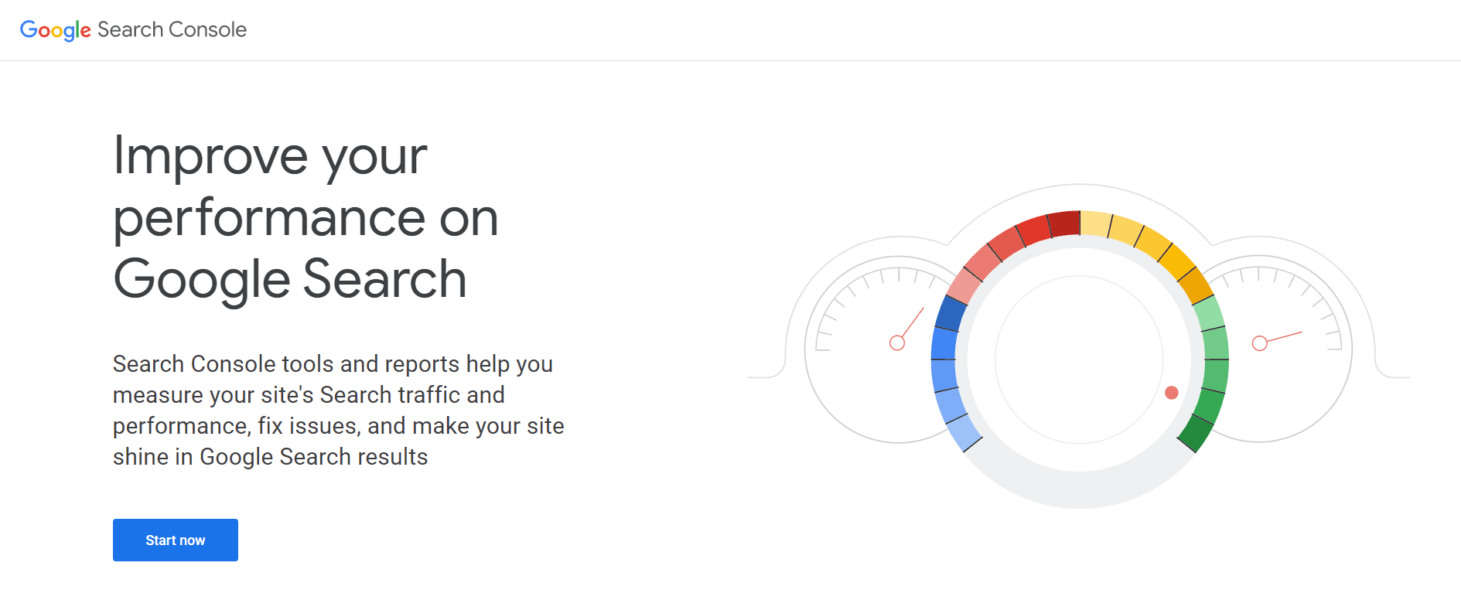
Task: Click the red dot inside the main gauge
Action: click(x=1170, y=393)
